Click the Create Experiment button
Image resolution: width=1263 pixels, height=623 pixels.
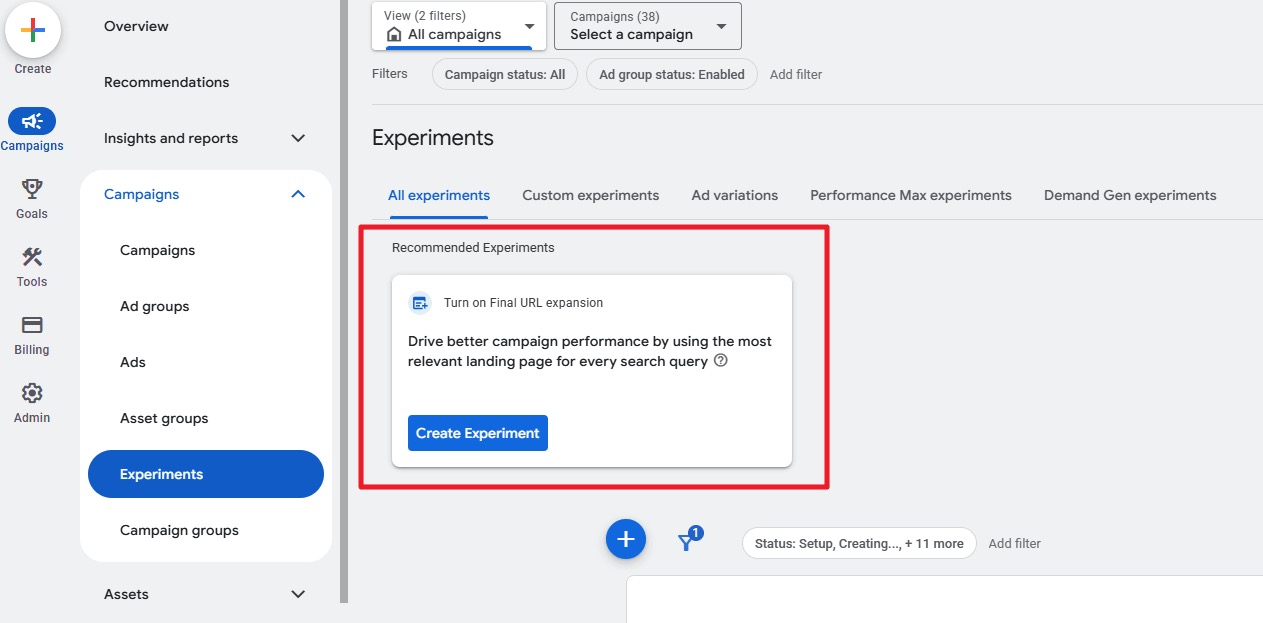coord(477,433)
